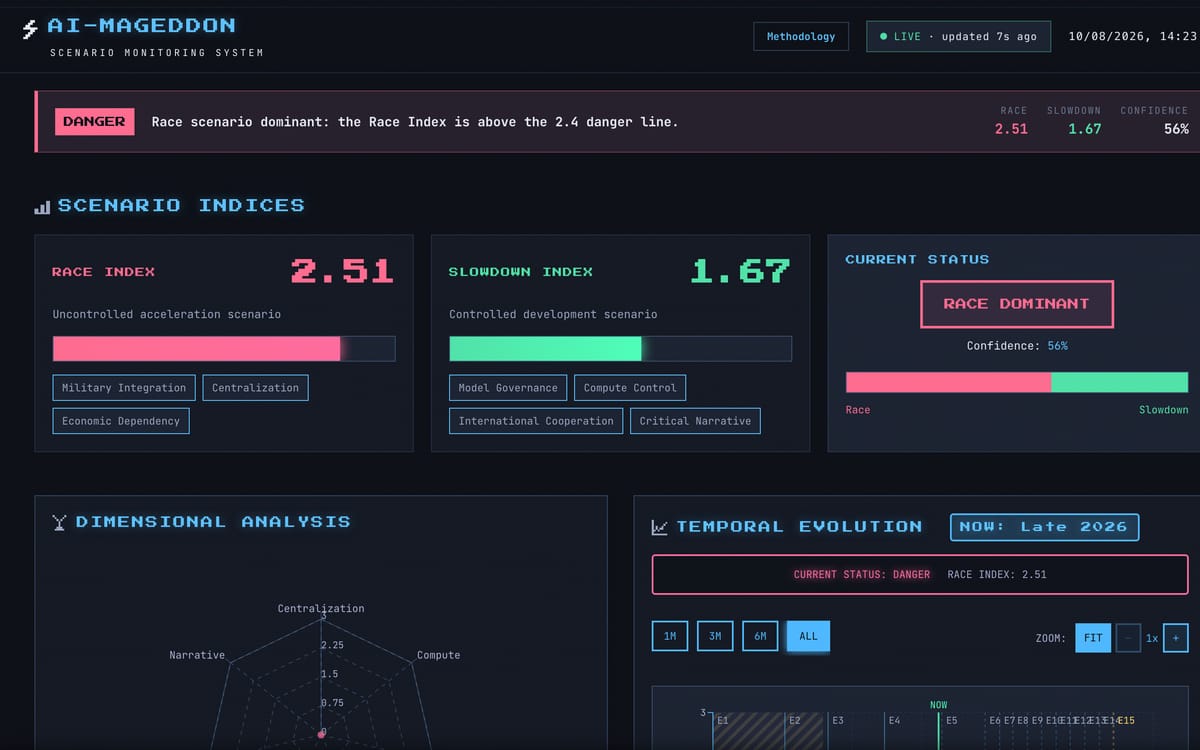Open the Methodology page
The height and width of the screenshot is (750, 1200).
pyautogui.click(x=801, y=37)
